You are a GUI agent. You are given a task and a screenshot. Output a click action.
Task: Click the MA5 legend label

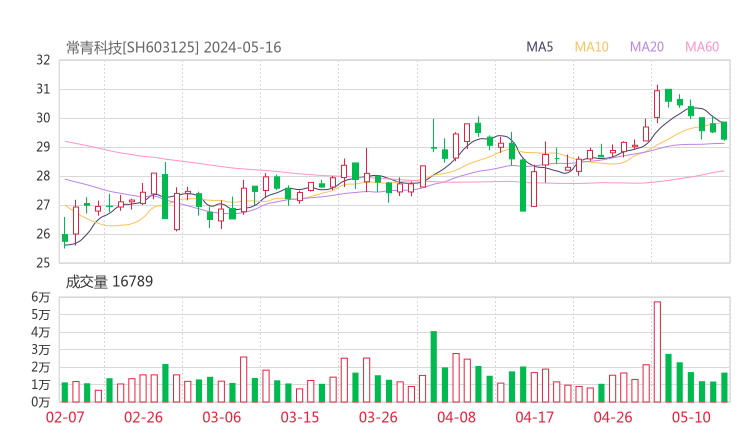tap(539, 47)
